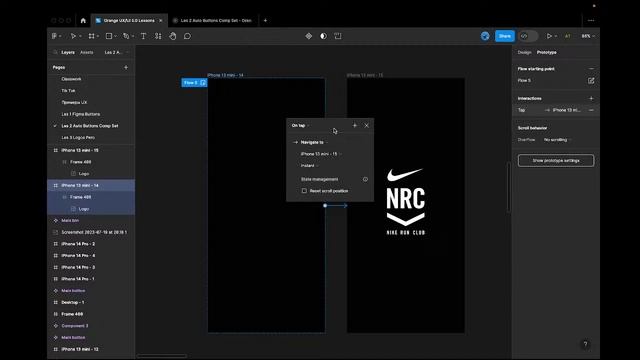Click Show prototype settings button

(x=556, y=160)
